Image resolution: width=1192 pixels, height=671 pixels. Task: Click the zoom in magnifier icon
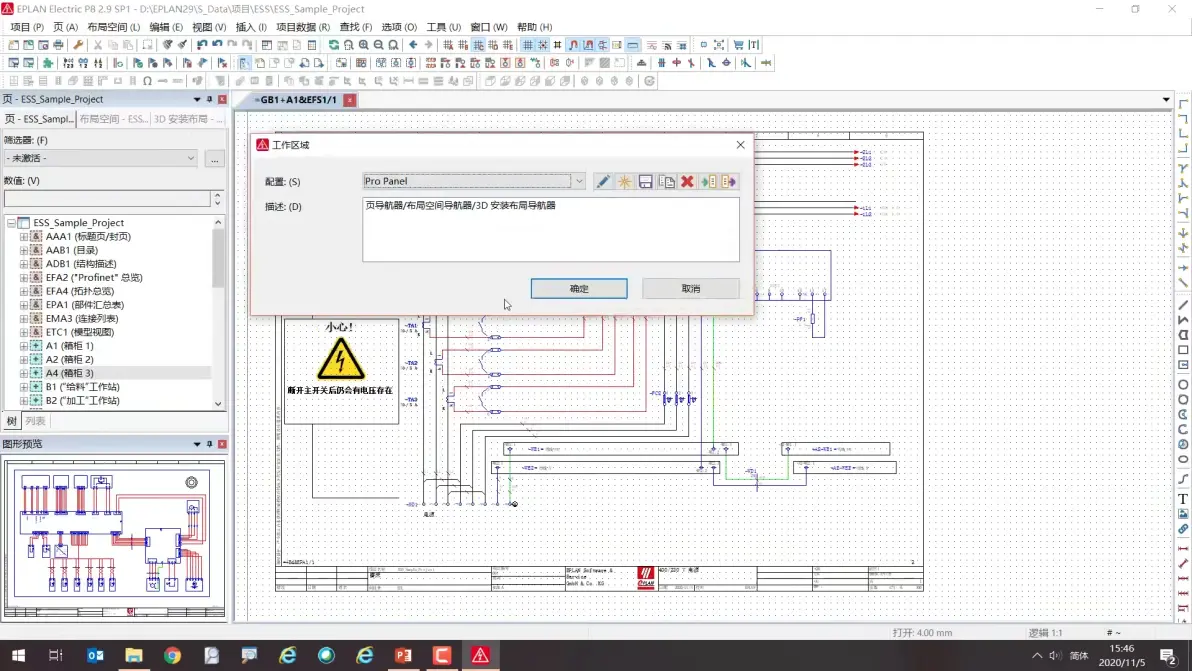363,45
